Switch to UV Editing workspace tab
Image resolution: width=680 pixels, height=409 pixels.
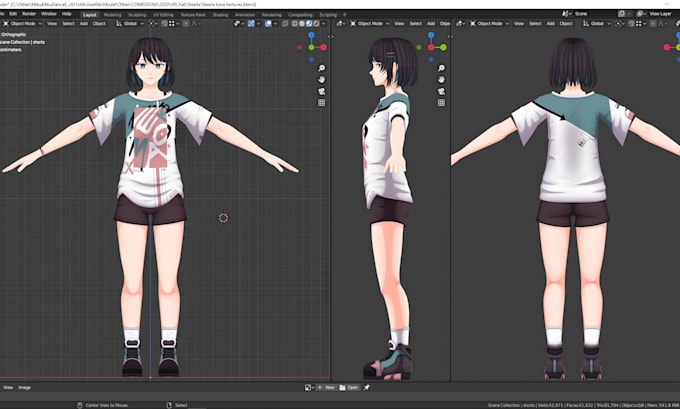pyautogui.click(x=163, y=15)
